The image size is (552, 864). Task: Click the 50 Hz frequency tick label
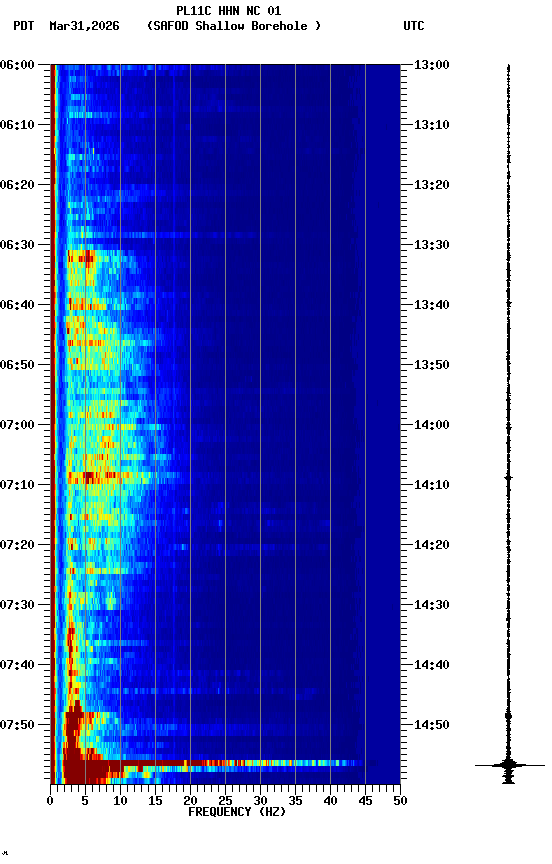pos(401,801)
